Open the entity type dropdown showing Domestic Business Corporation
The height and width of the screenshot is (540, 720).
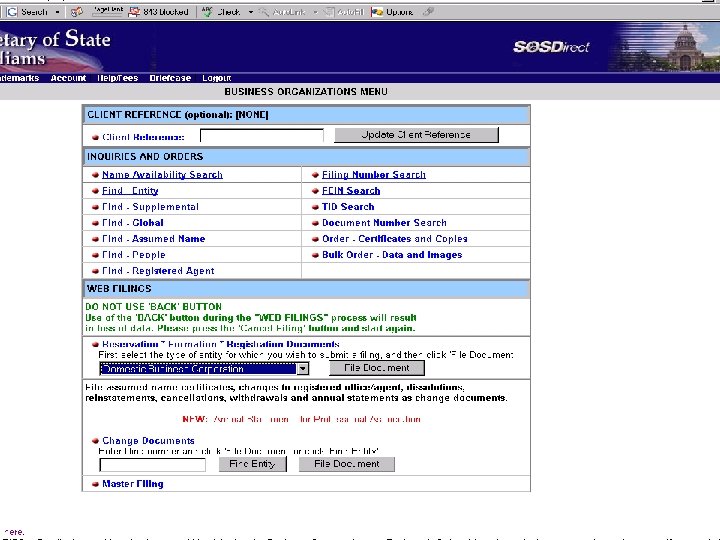[204, 368]
